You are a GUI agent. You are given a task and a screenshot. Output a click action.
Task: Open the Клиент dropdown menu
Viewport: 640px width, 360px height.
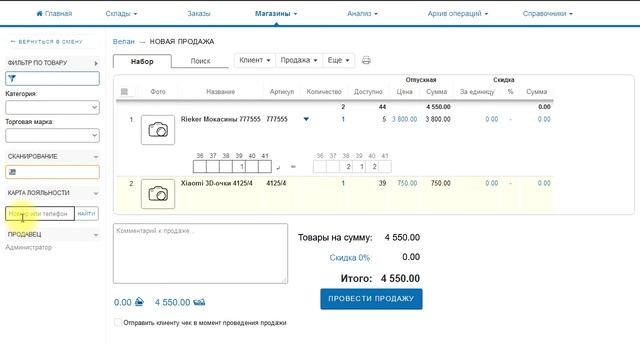(255, 60)
